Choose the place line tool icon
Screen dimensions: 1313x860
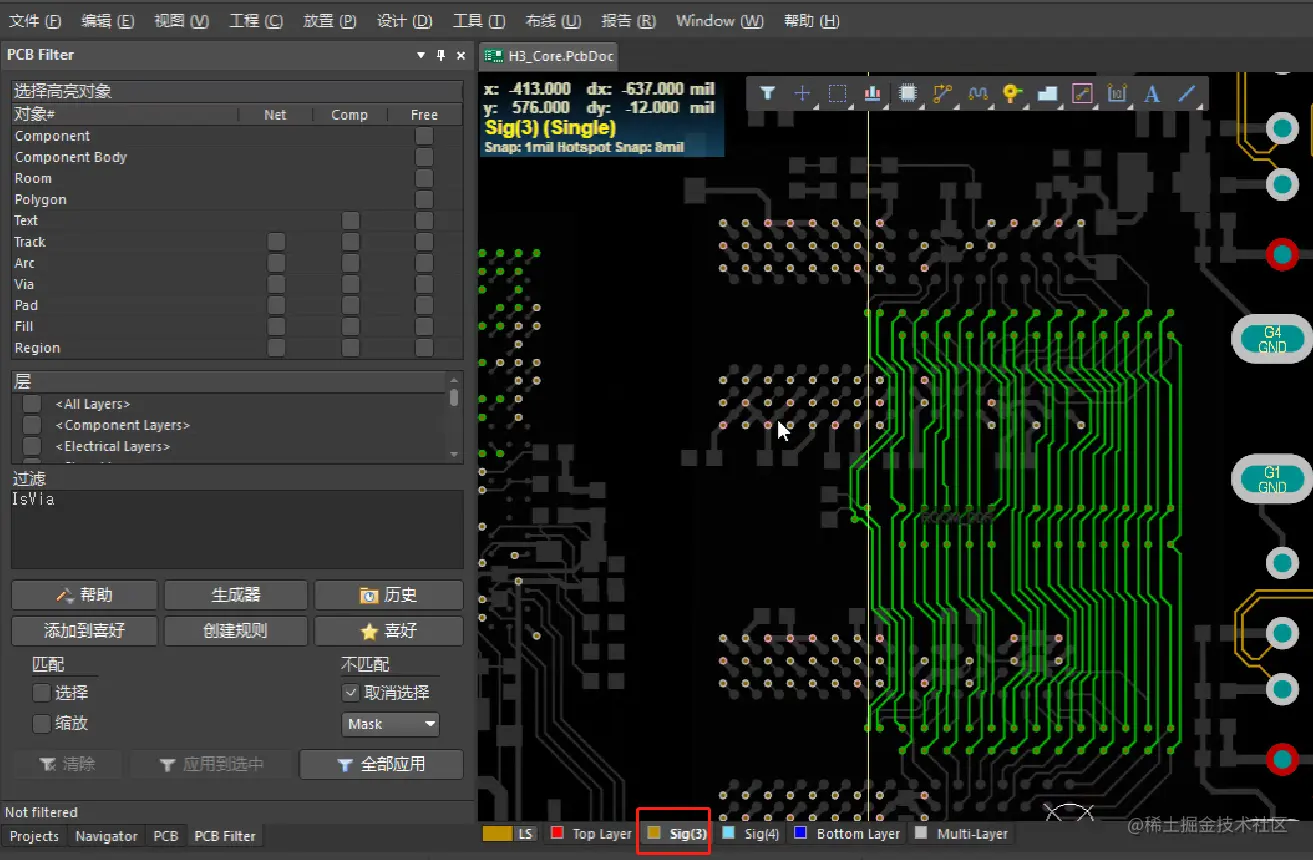tap(1187, 93)
